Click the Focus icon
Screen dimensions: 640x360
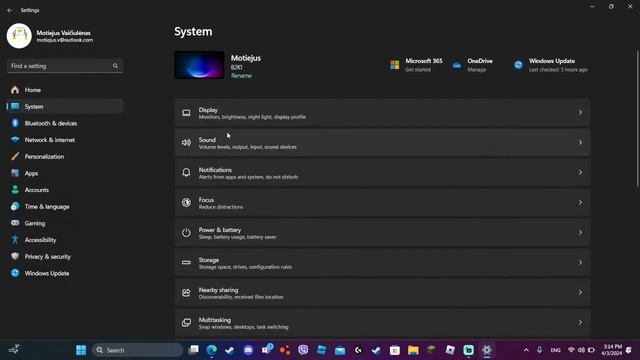[x=186, y=202]
